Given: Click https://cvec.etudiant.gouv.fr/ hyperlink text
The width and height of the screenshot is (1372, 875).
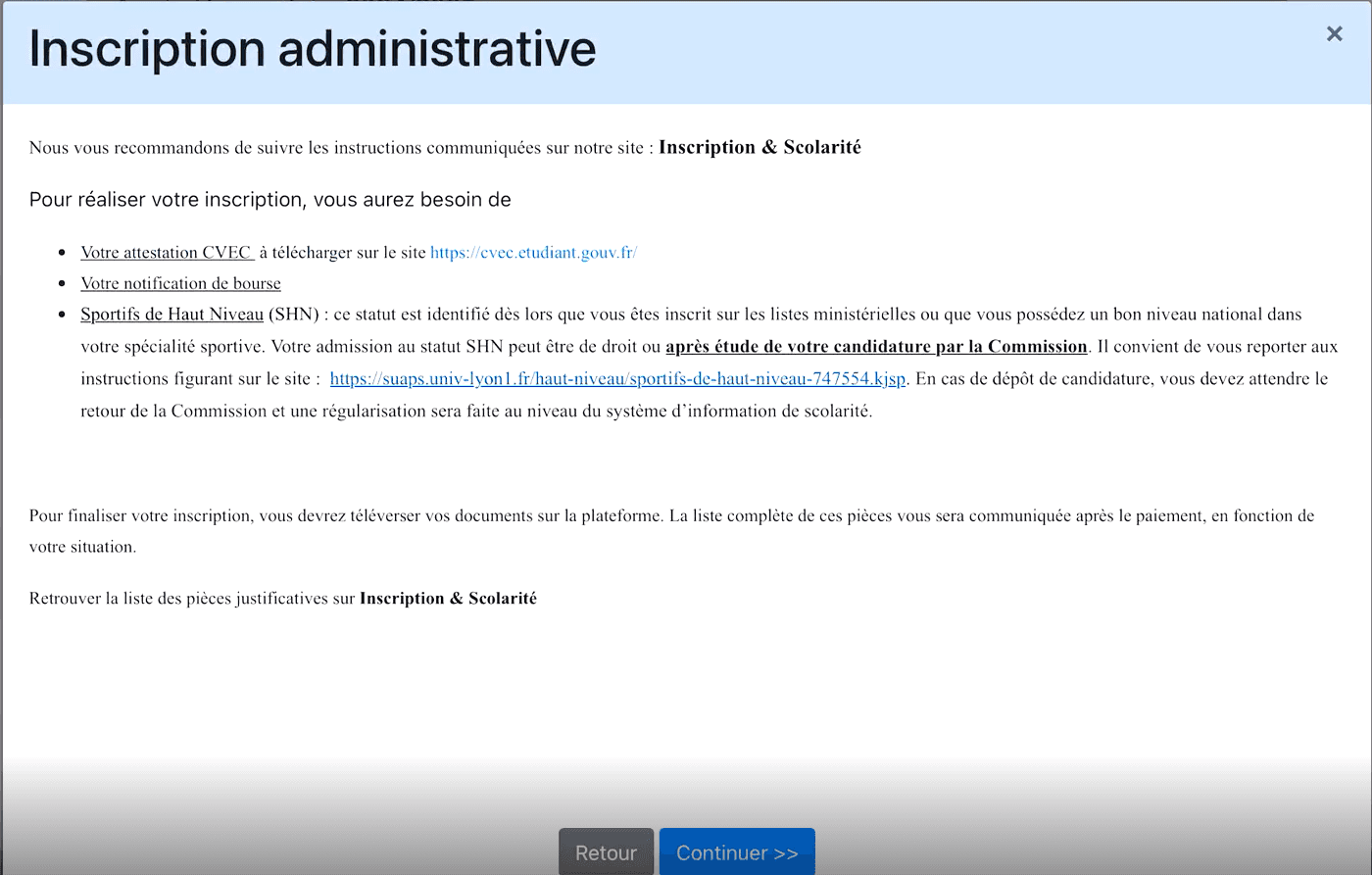Looking at the screenshot, I should [533, 252].
